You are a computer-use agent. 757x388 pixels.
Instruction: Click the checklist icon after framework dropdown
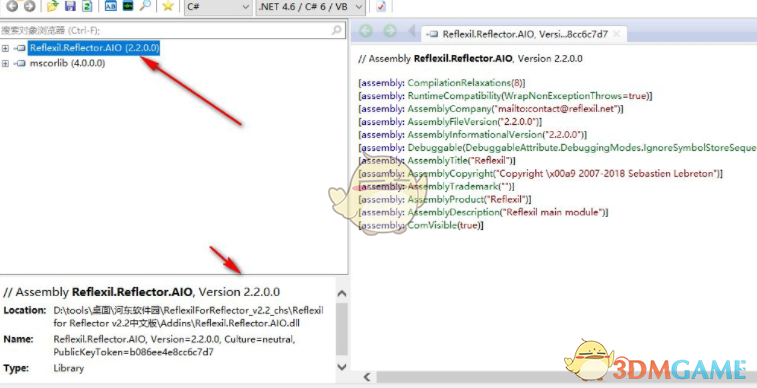point(381,6)
